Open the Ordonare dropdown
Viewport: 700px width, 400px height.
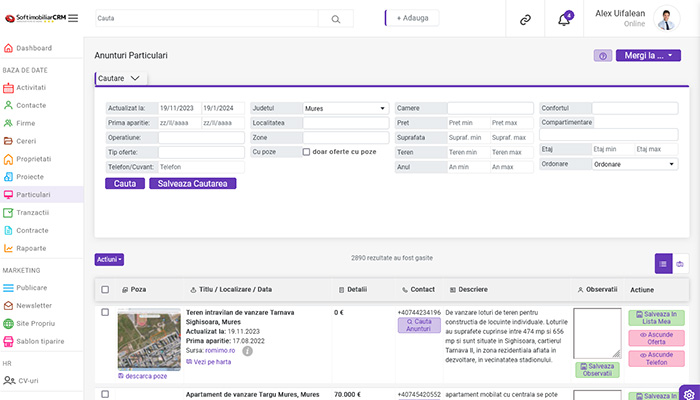[x=635, y=164]
